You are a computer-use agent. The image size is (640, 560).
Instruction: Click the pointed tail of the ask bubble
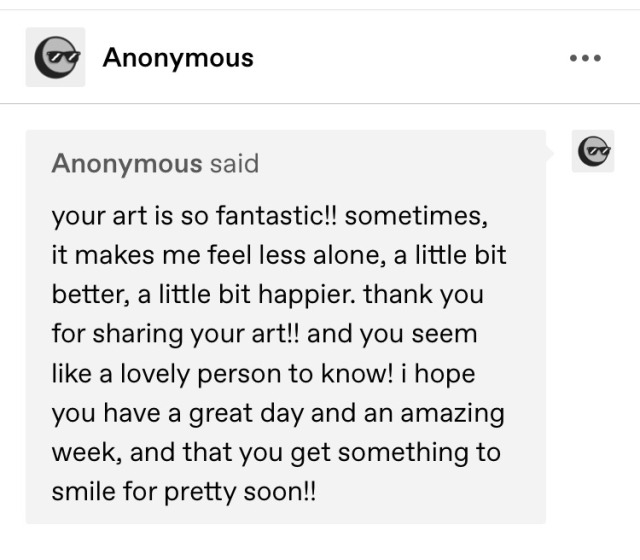pos(549,153)
